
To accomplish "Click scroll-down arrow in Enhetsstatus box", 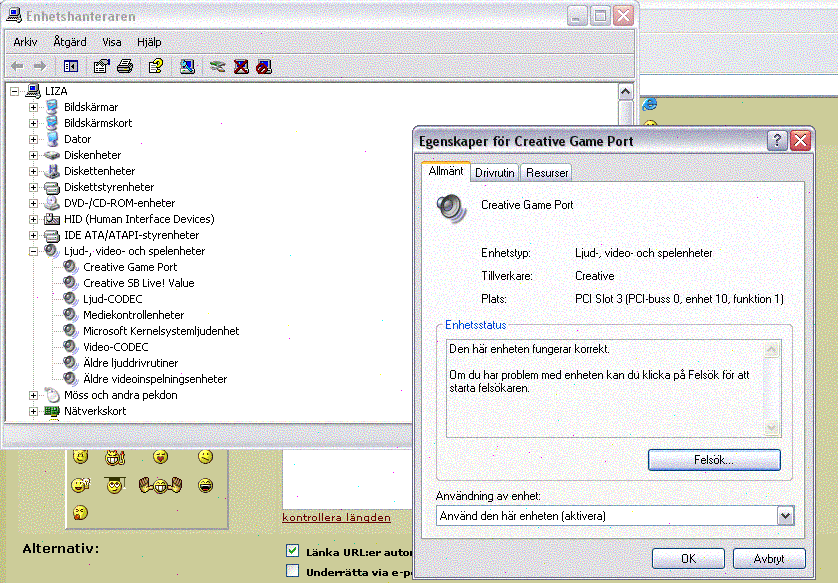I will pos(771,427).
